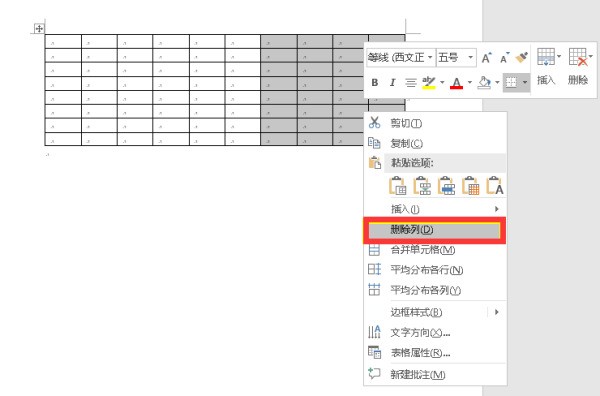This screenshot has width=600, height=396.
Task: Click the shading paint bucket icon
Action: (484, 83)
